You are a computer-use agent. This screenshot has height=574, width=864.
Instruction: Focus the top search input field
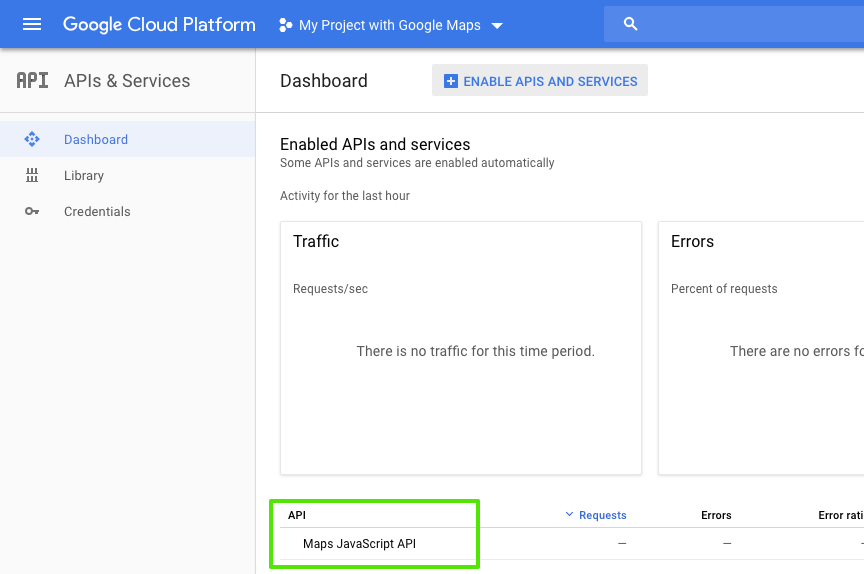(x=734, y=24)
